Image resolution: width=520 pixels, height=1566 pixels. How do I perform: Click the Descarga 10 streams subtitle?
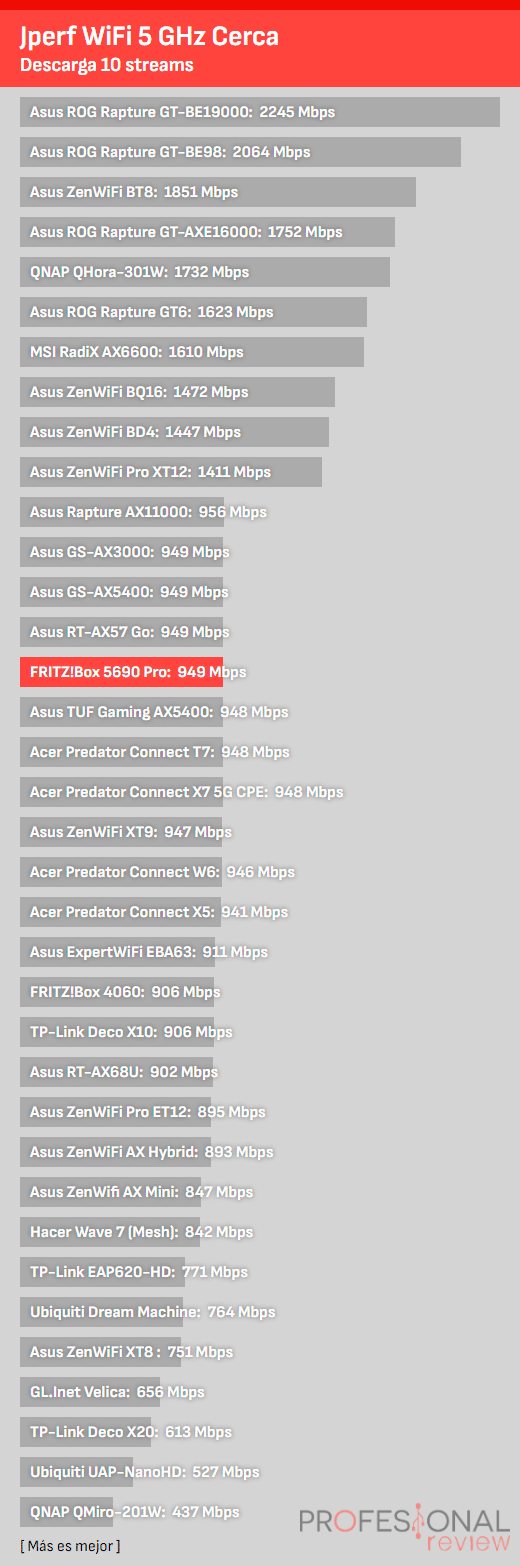[107, 66]
